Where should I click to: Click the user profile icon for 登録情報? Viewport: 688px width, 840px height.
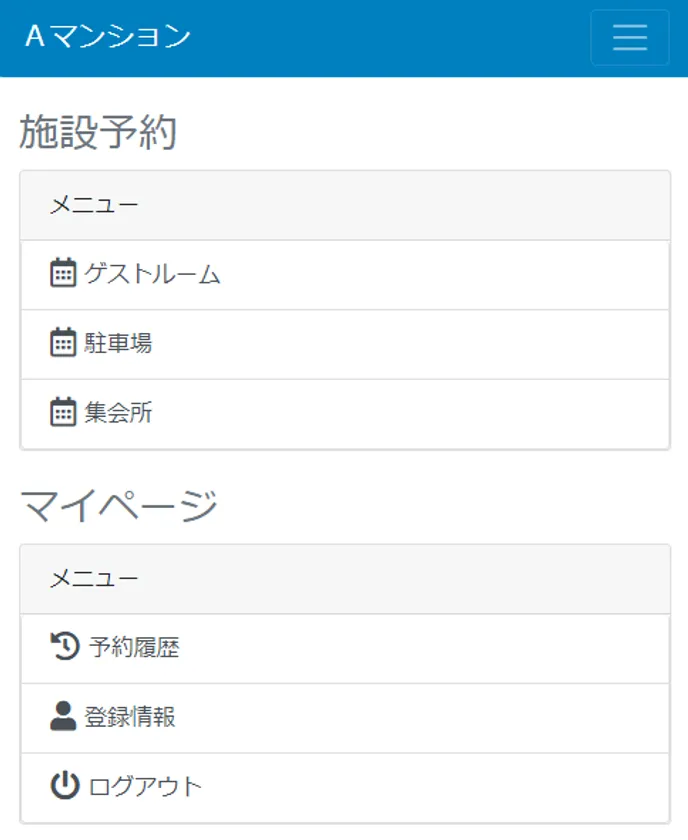(x=63, y=716)
